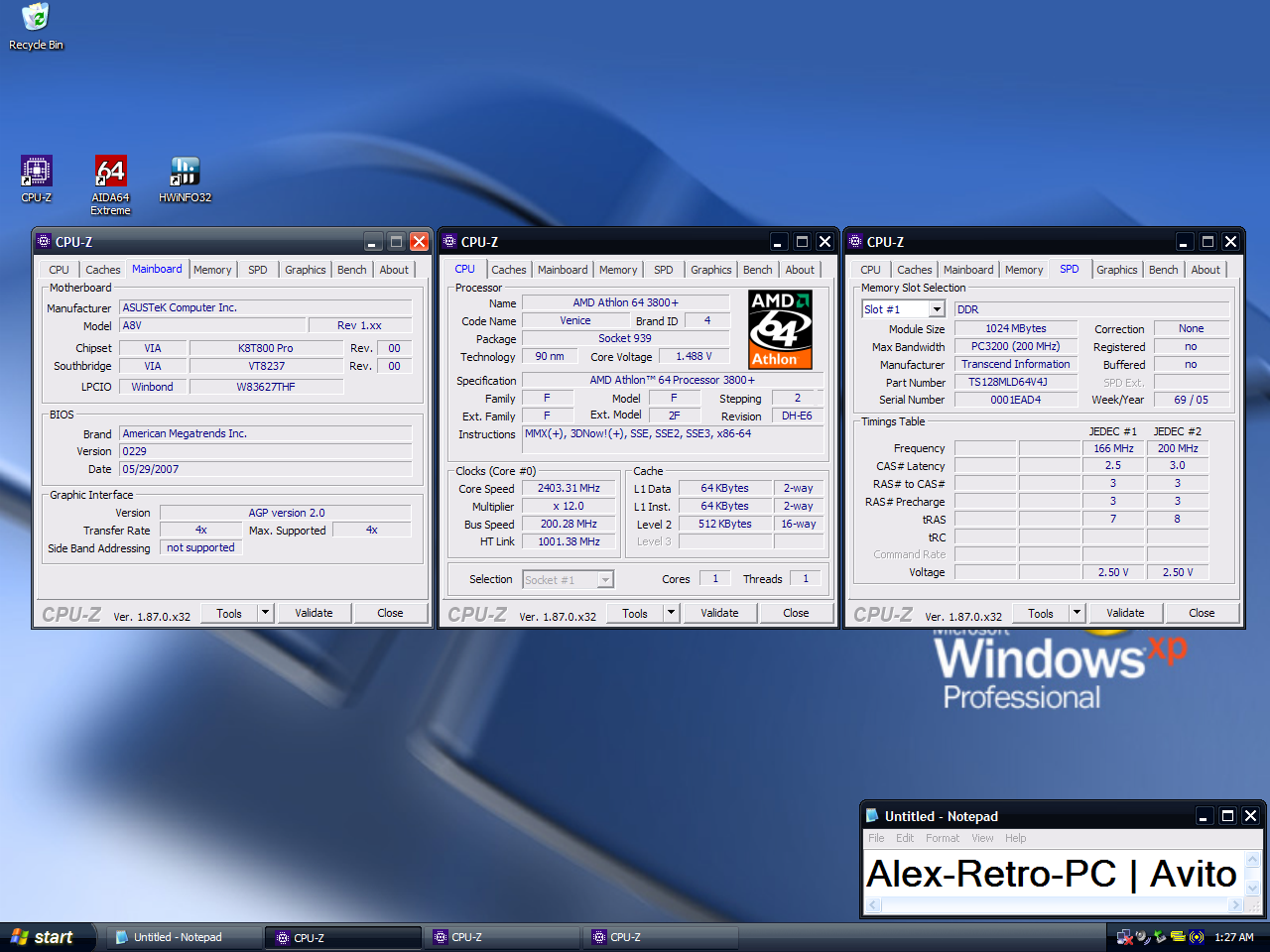The width and height of the screenshot is (1270, 952).
Task: Open the Tools dropdown arrow in Mainboard window
Action: coord(265,613)
